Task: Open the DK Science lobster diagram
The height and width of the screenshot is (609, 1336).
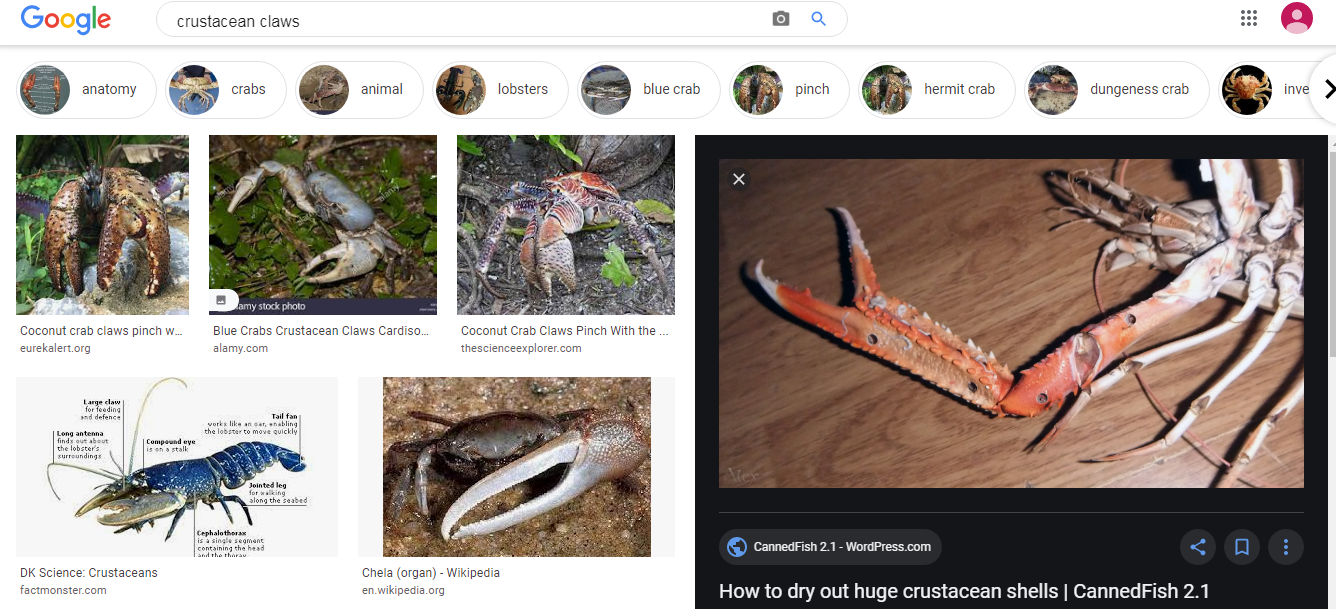Action: click(x=177, y=467)
